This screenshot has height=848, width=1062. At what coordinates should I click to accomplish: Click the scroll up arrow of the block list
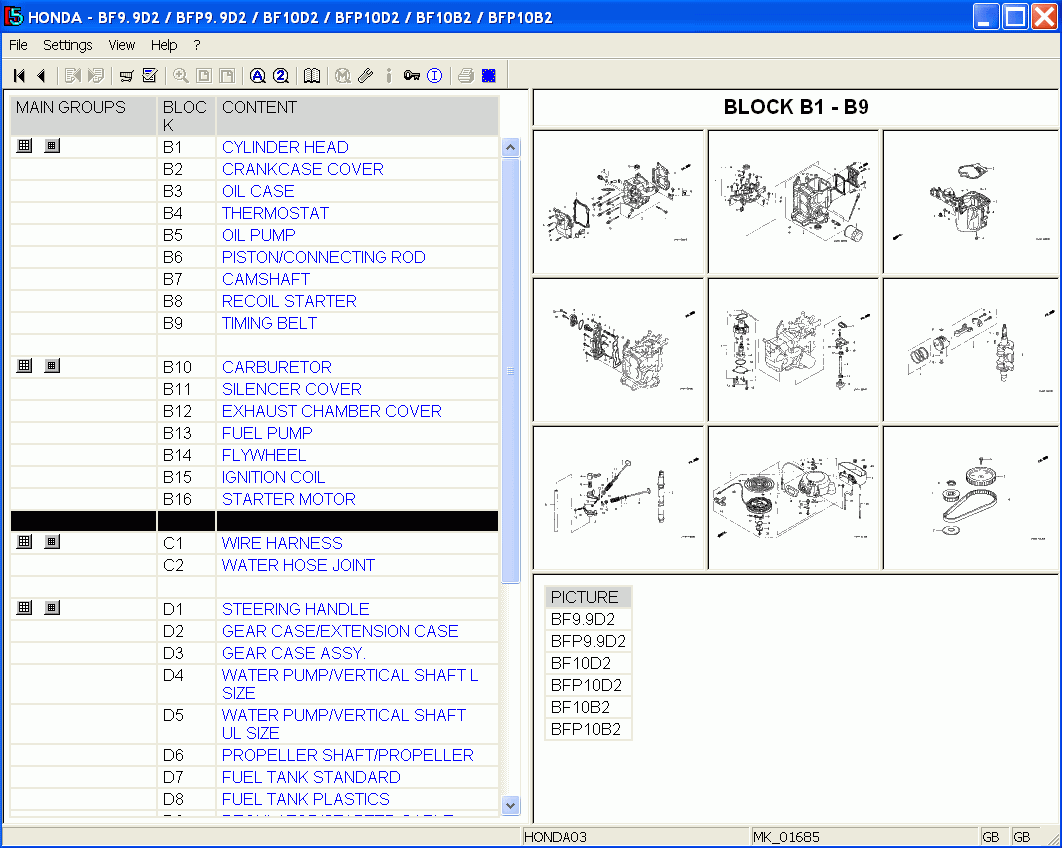[511, 147]
